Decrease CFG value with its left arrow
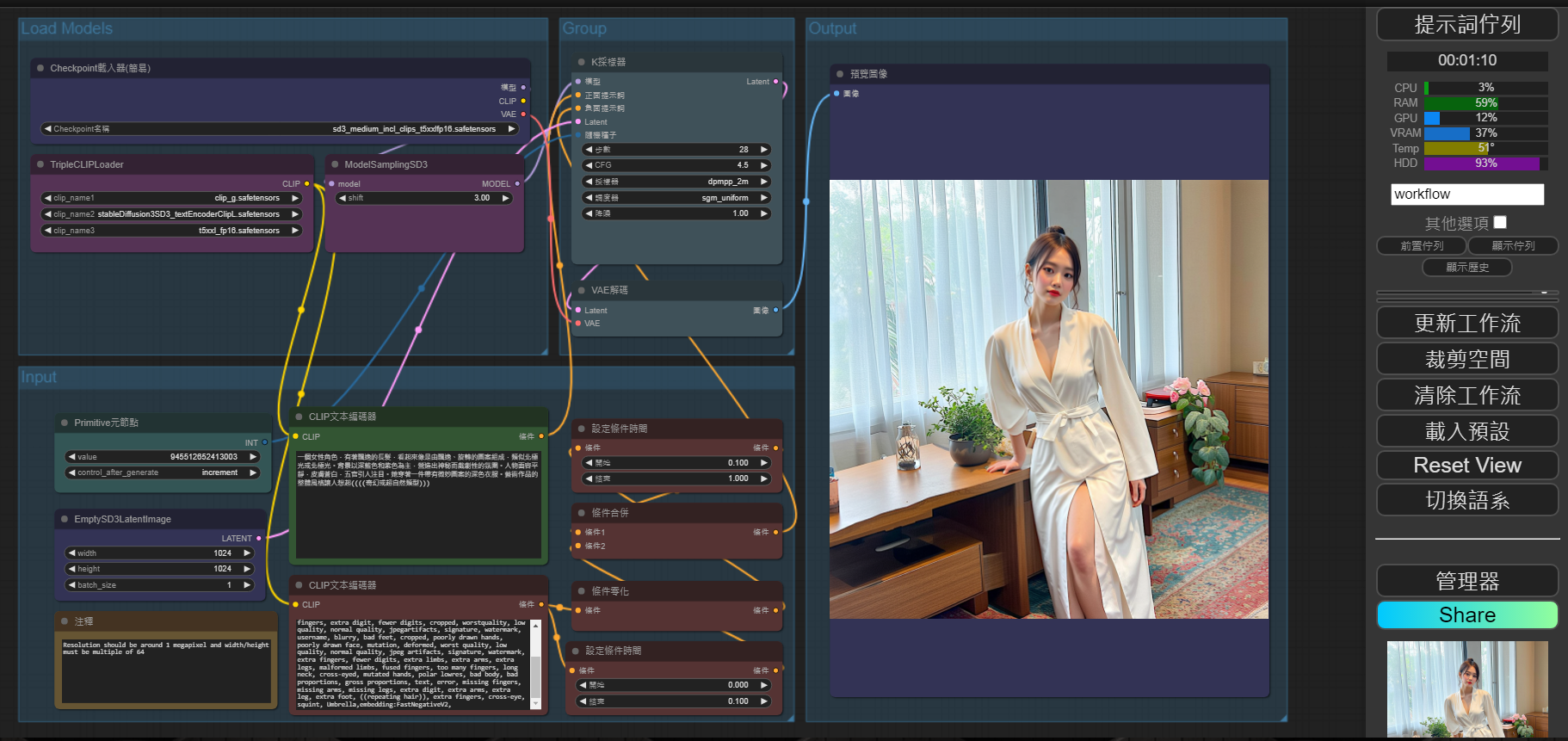The width and height of the screenshot is (1568, 741). click(589, 165)
